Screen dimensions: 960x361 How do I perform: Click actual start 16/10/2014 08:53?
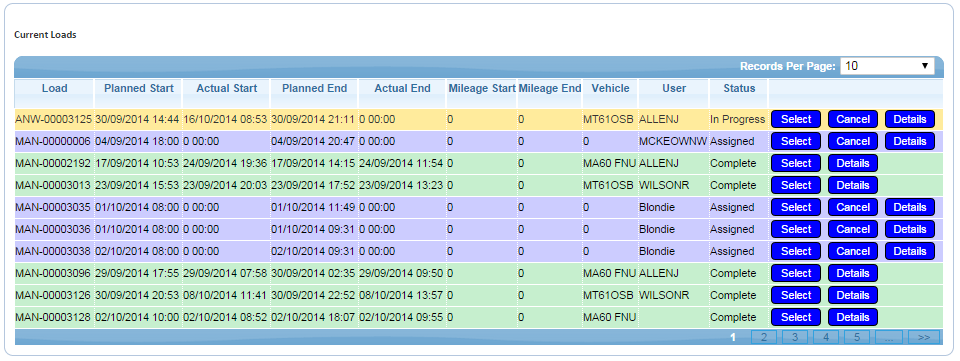(x=225, y=119)
